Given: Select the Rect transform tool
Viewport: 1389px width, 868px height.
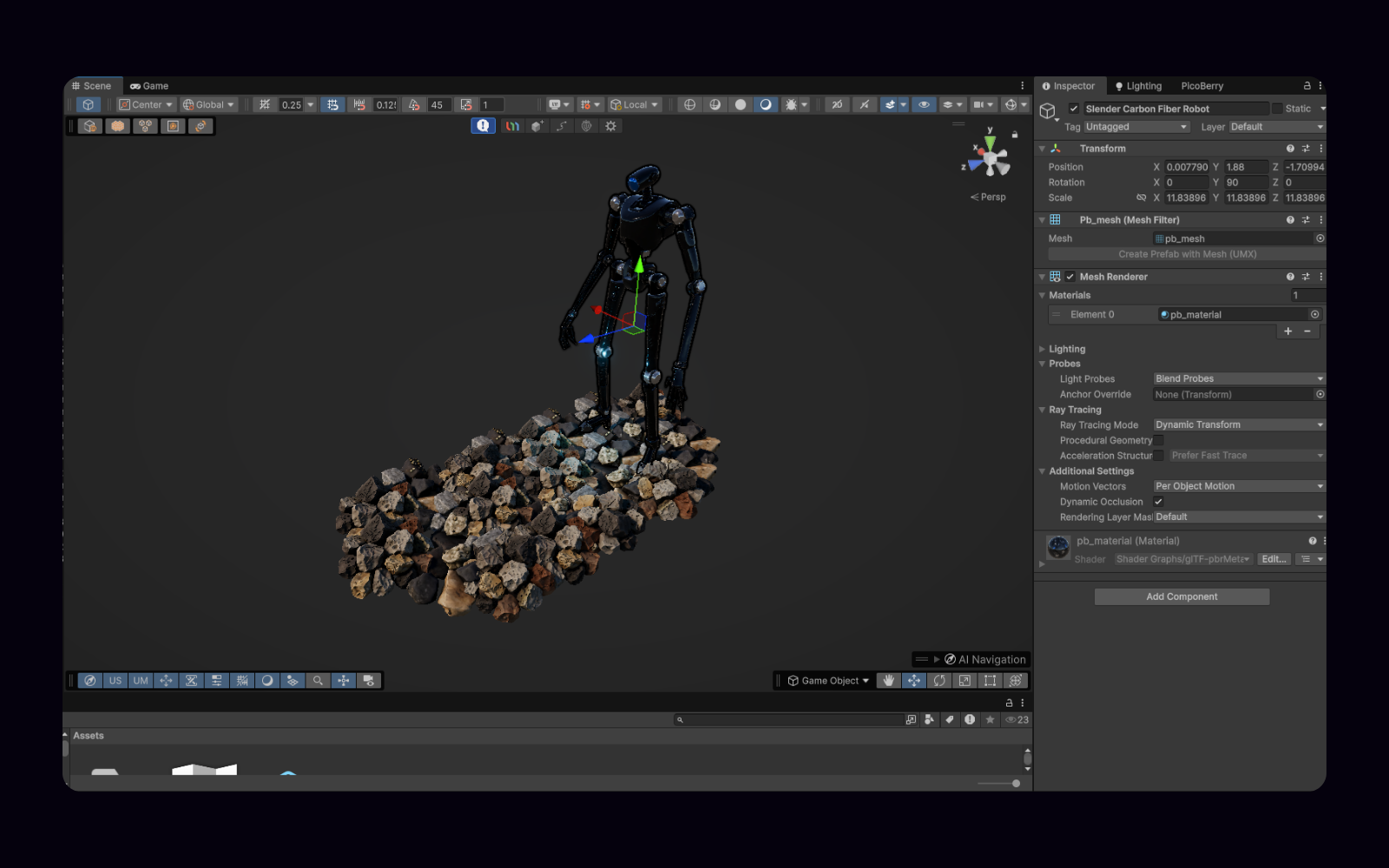Looking at the screenshot, I should coord(990,681).
